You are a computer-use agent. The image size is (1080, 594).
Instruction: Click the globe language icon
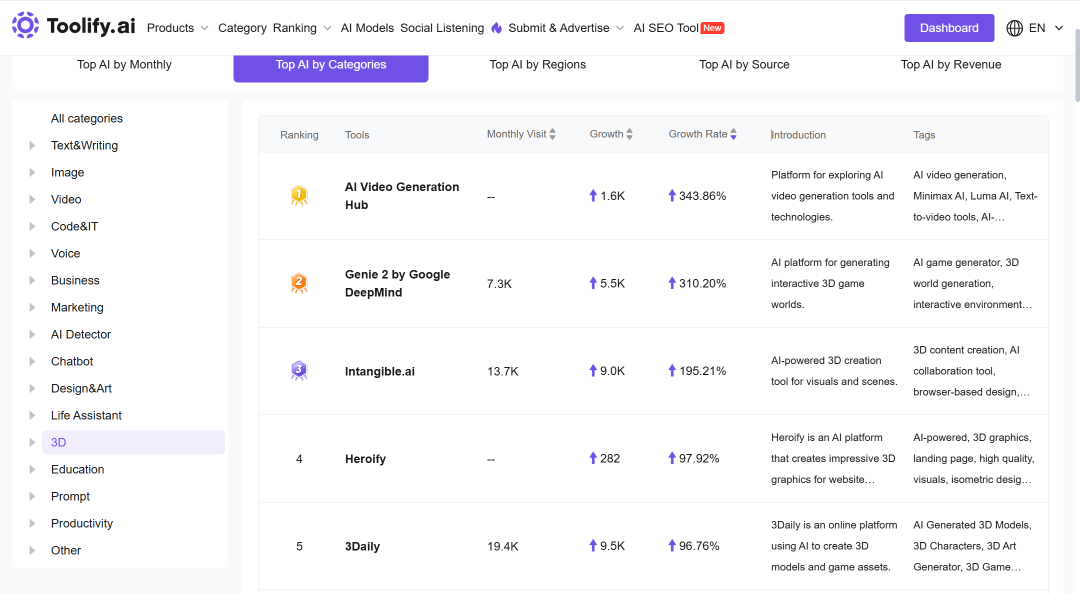1015,28
